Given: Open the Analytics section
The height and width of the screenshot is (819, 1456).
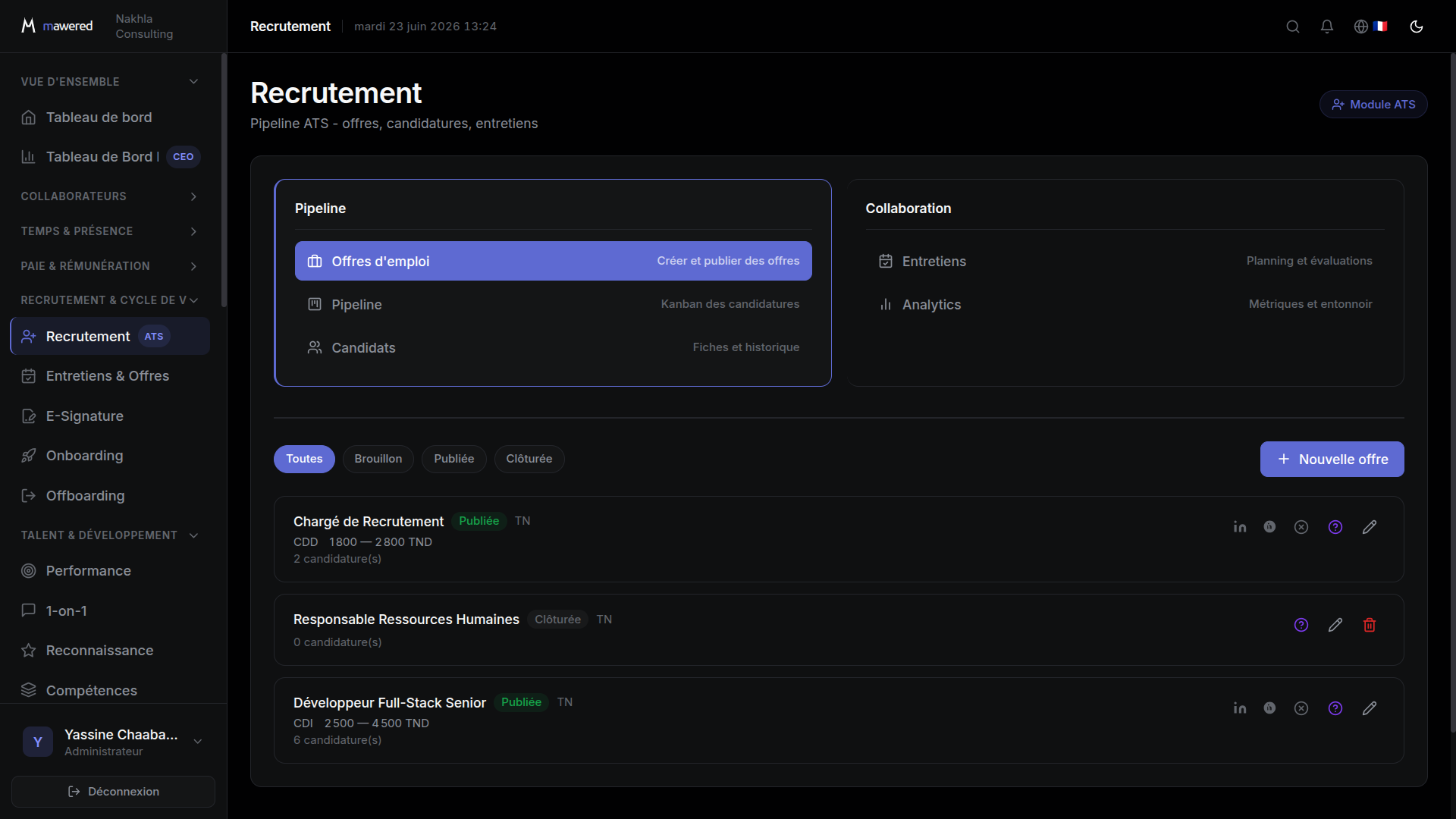Looking at the screenshot, I should [x=1125, y=304].
